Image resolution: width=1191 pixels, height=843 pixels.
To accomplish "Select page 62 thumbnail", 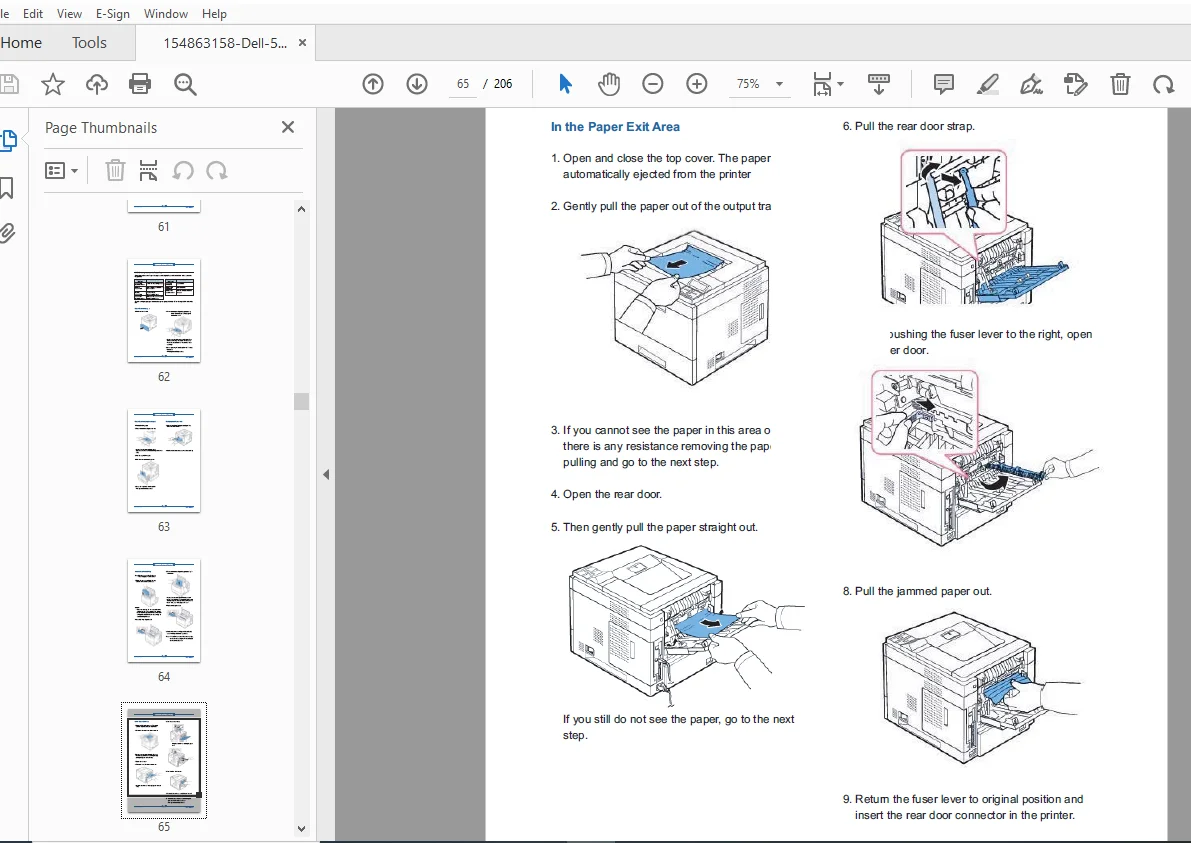I will coord(164,311).
